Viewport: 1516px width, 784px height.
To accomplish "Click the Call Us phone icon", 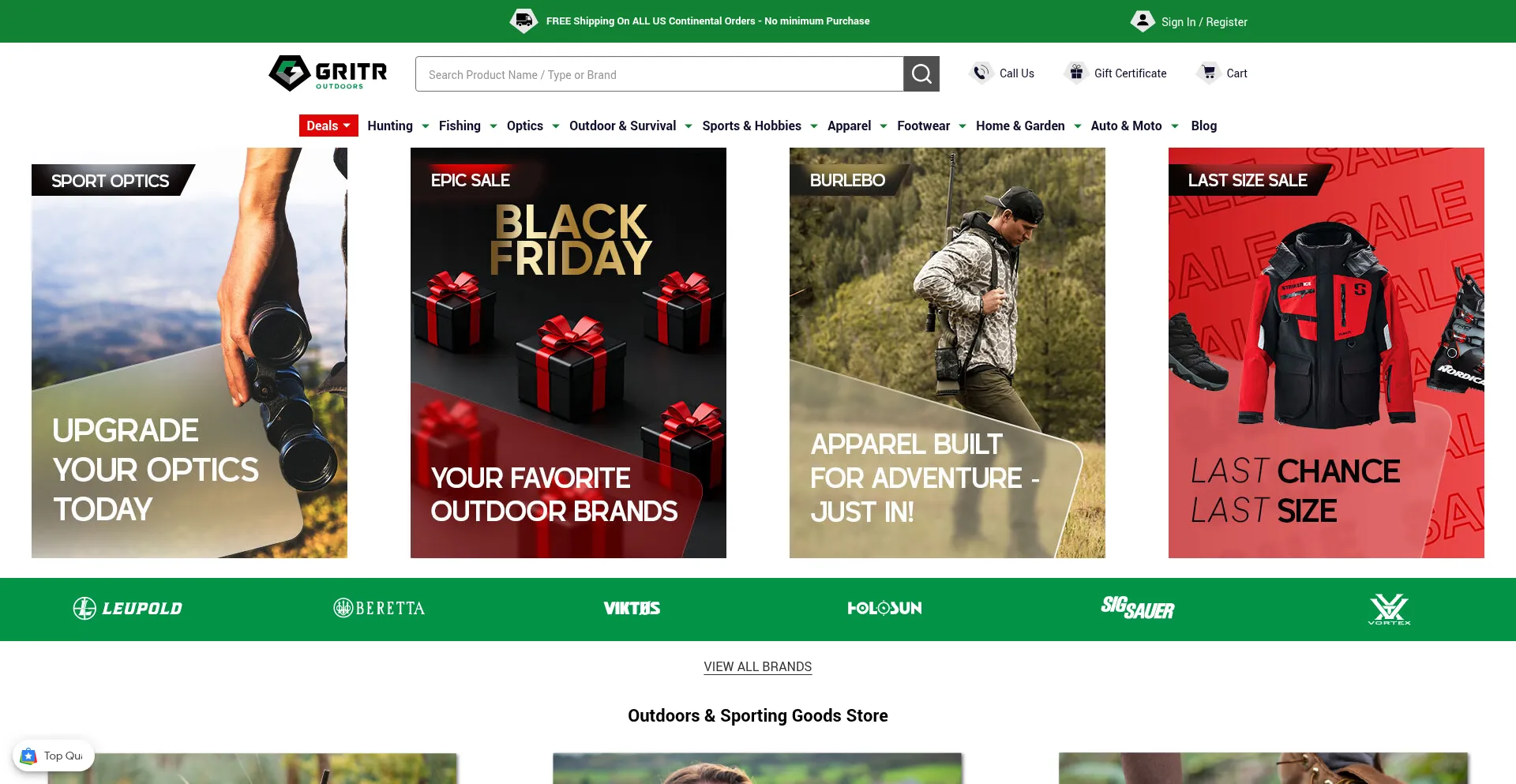I will [981, 73].
